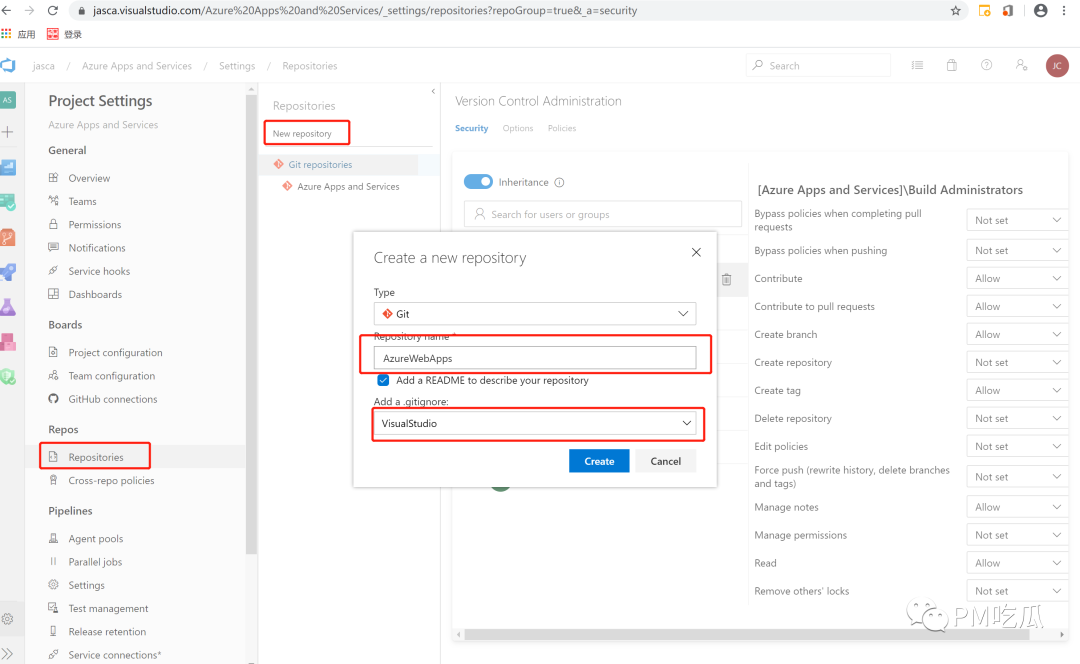Open Cross-repo policies settings
Image resolution: width=1080 pixels, height=664 pixels.
click(111, 480)
